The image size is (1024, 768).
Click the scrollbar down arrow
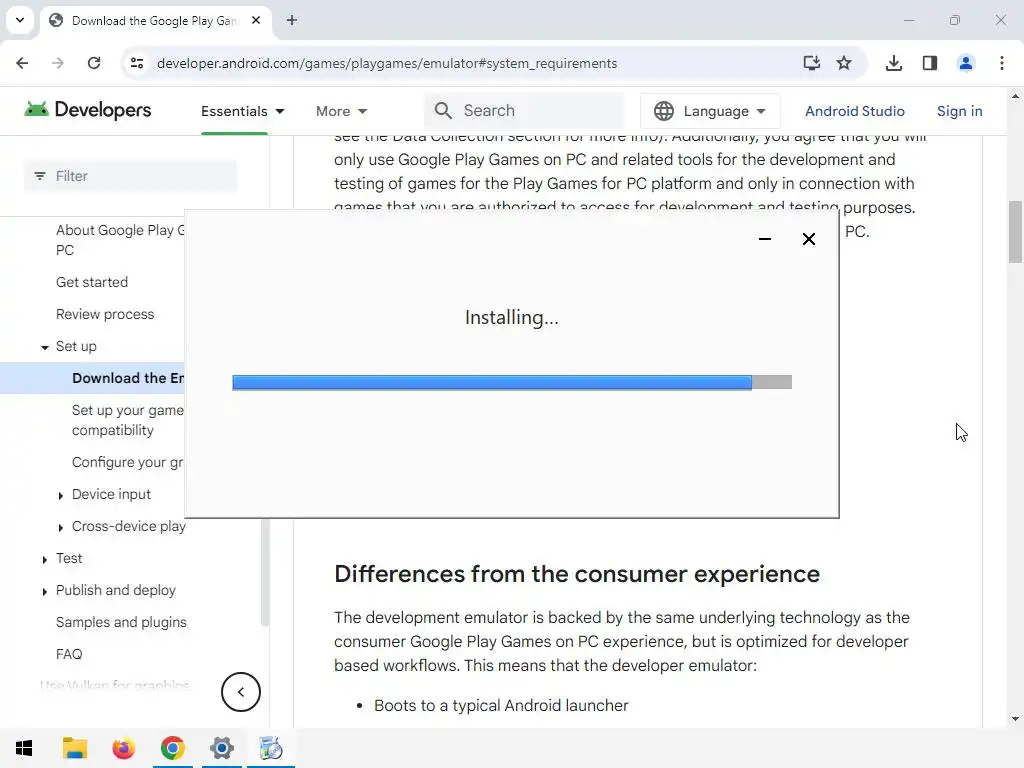tap(1015, 719)
